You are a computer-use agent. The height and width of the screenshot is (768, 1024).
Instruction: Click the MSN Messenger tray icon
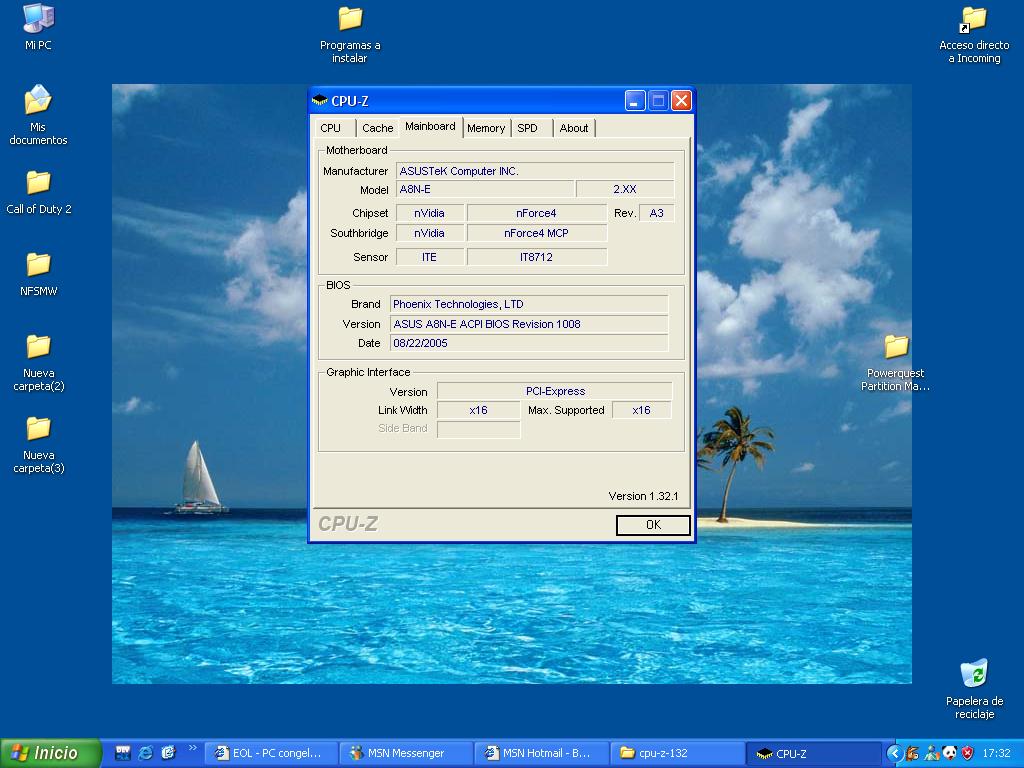(x=931, y=754)
